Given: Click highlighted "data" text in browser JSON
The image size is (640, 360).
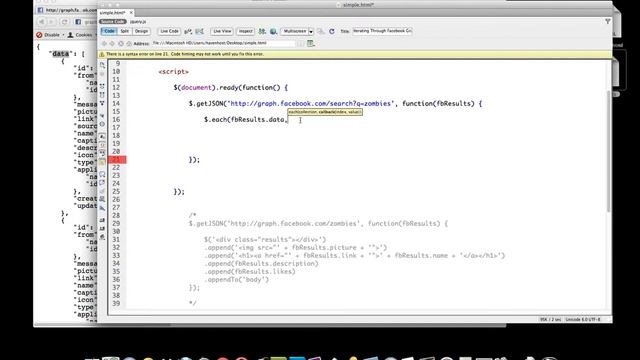Looking at the screenshot, I should (x=60, y=53).
